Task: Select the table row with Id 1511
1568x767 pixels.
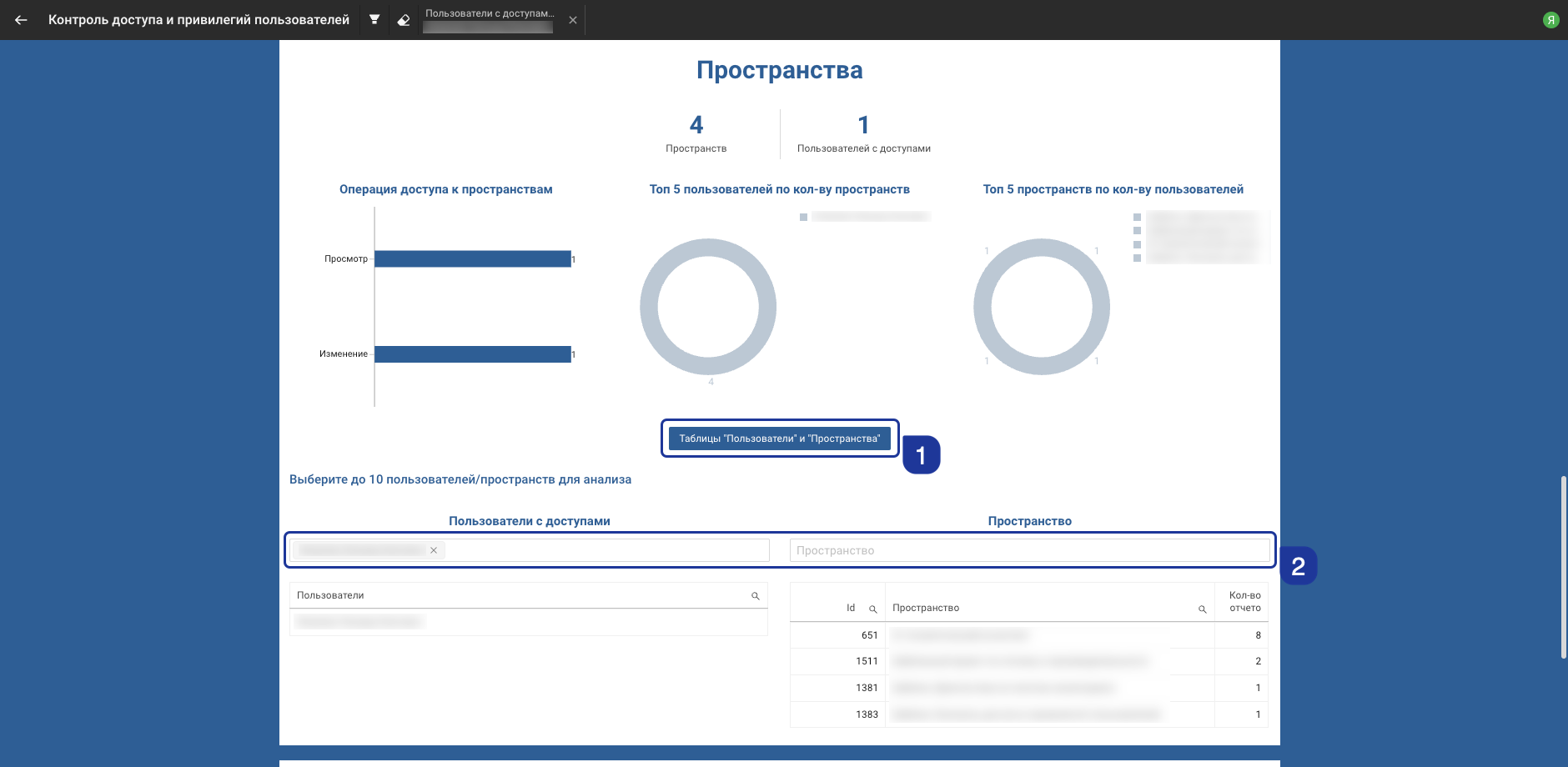Action: (1028, 661)
